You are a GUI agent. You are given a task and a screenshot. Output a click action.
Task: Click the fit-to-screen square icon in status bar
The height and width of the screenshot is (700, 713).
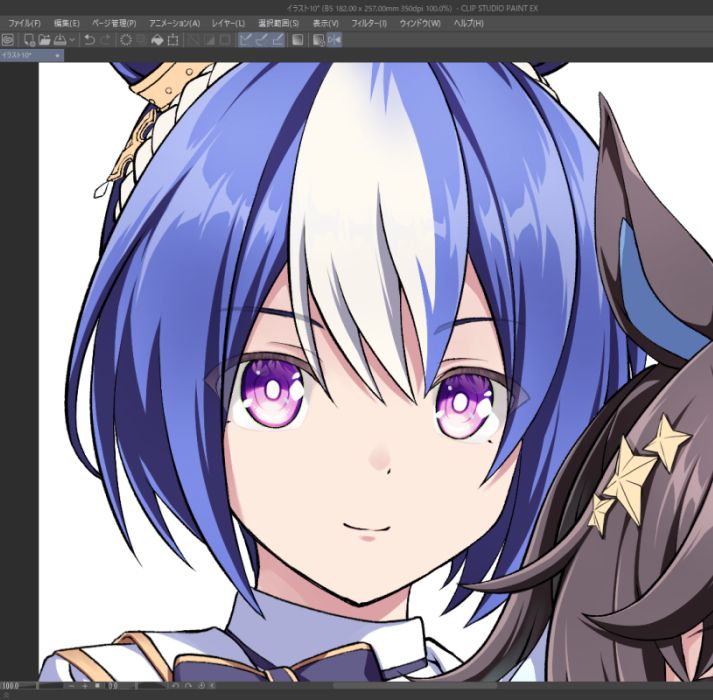(97, 686)
